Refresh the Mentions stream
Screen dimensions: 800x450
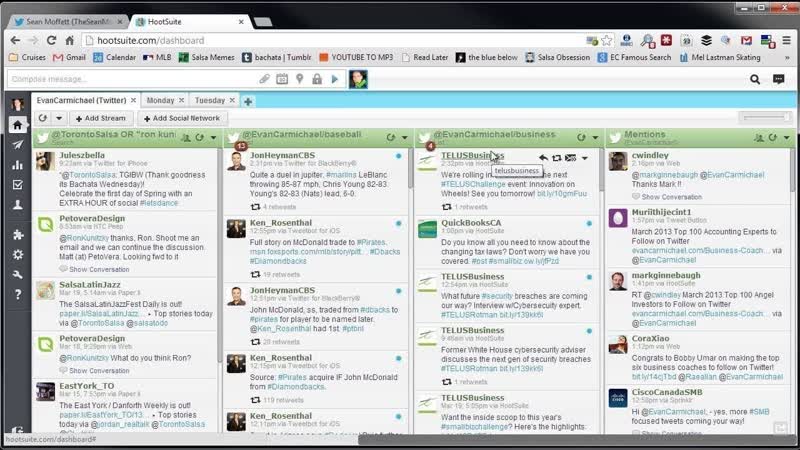[x=772, y=137]
